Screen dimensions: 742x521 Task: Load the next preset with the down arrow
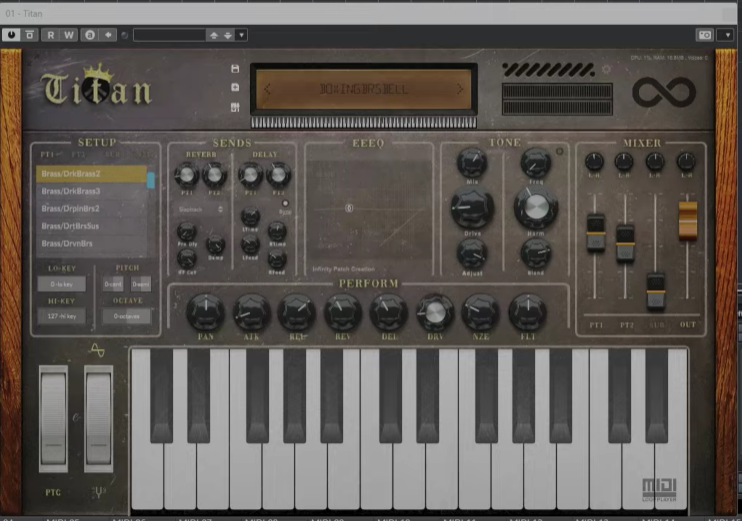pyautogui.click(x=228, y=35)
